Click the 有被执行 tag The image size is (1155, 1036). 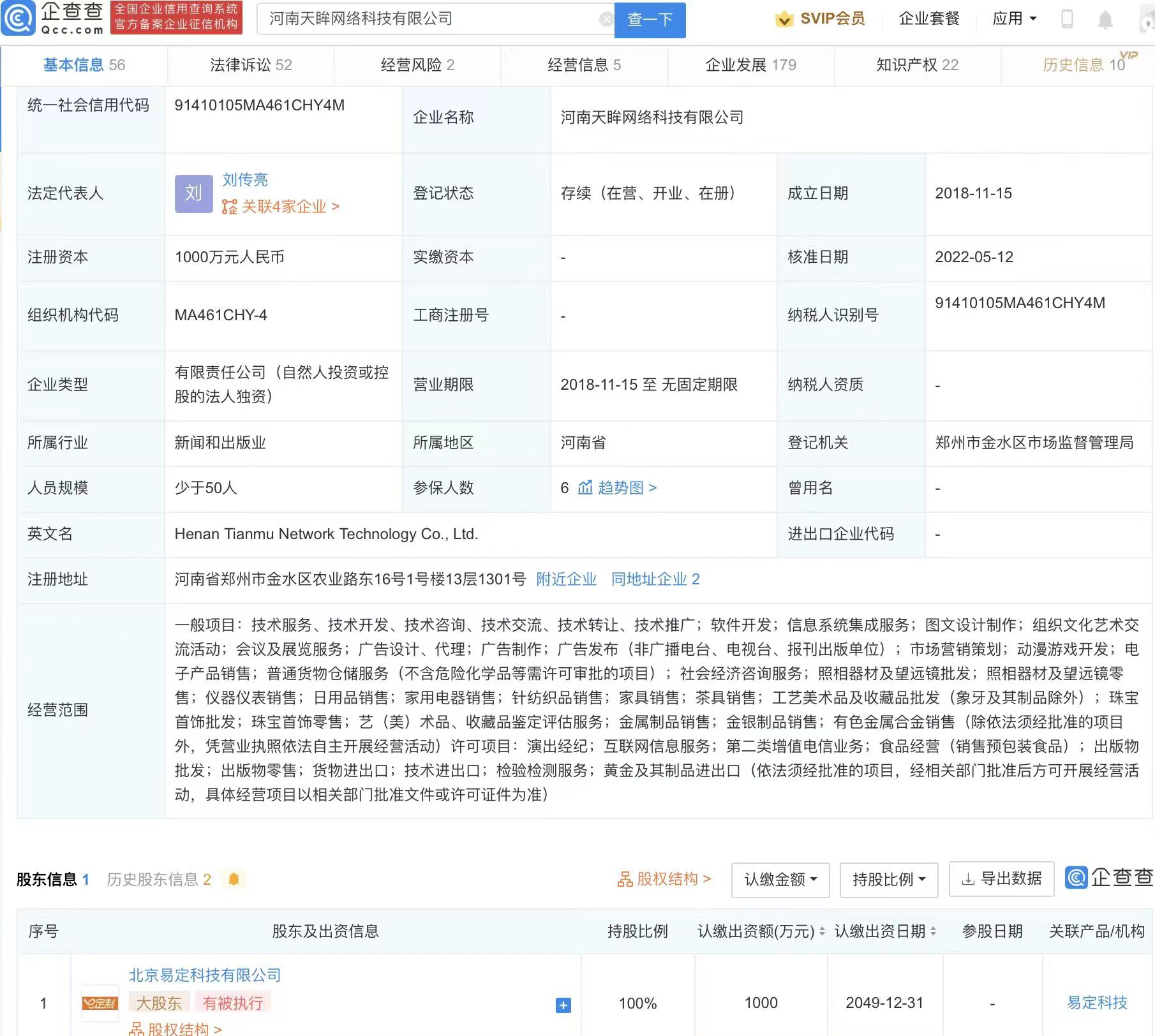(232, 1003)
